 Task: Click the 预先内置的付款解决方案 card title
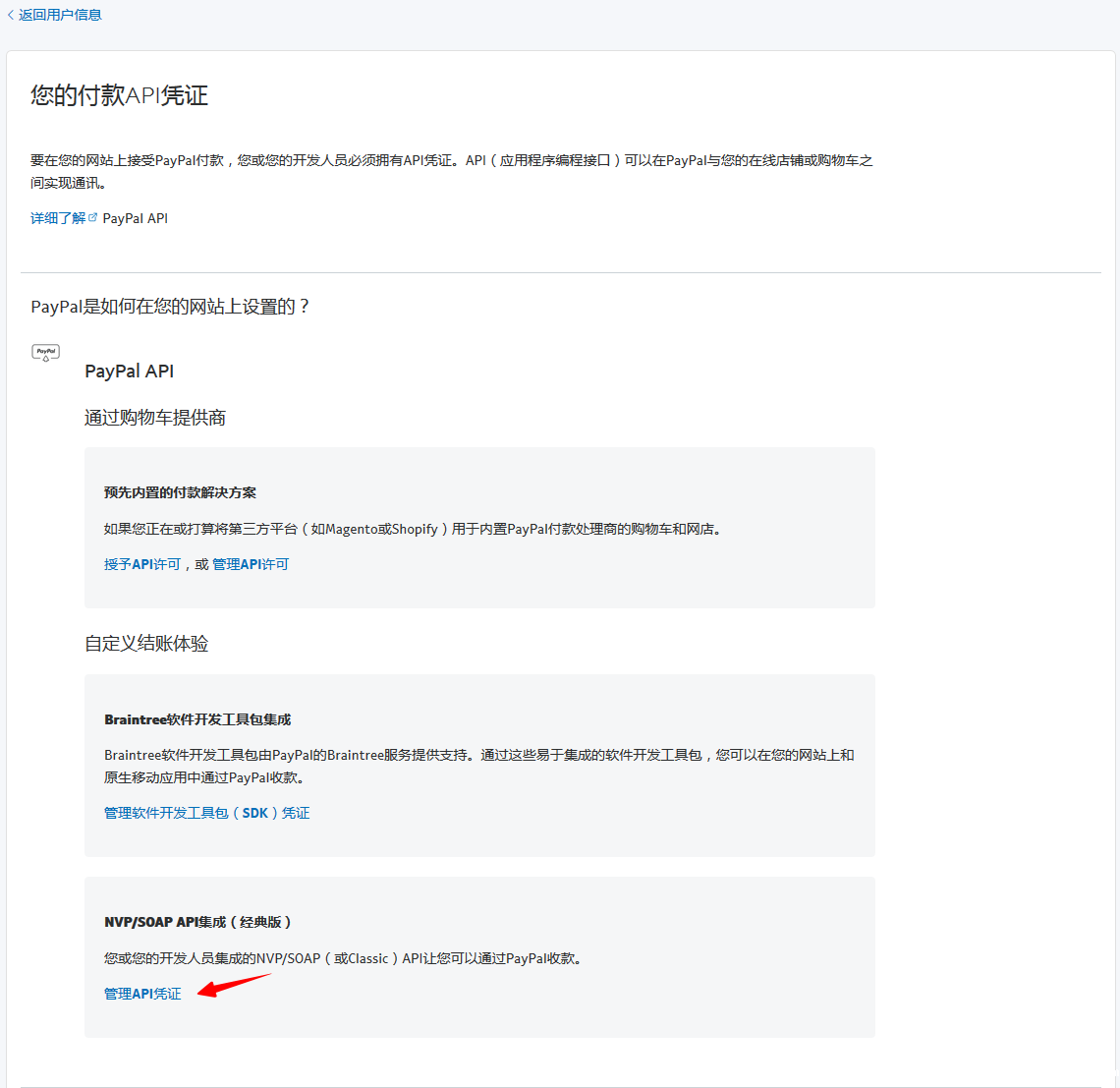(180, 492)
